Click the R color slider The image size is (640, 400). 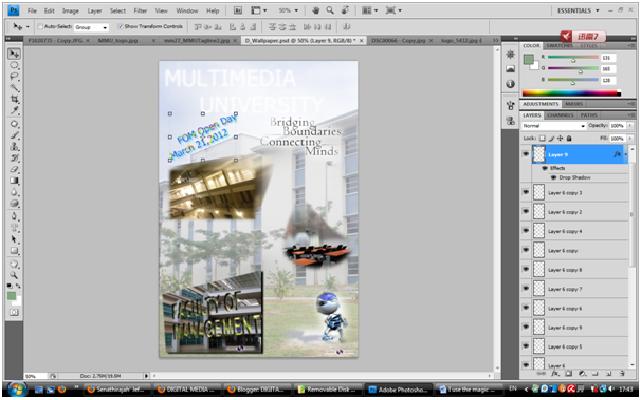[x=573, y=58]
